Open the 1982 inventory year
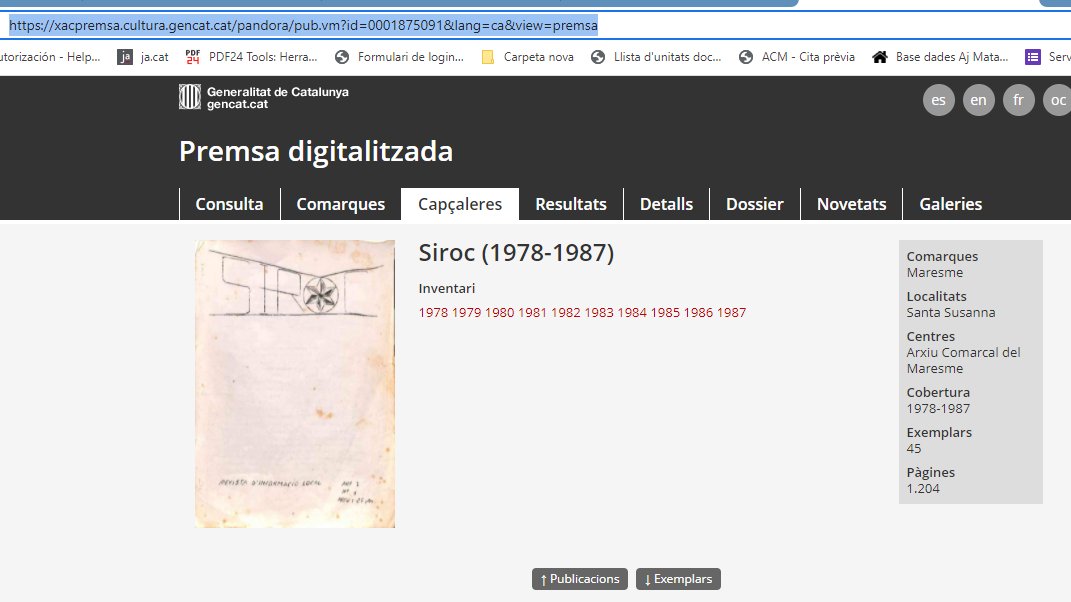The image size is (1071, 602). point(566,313)
